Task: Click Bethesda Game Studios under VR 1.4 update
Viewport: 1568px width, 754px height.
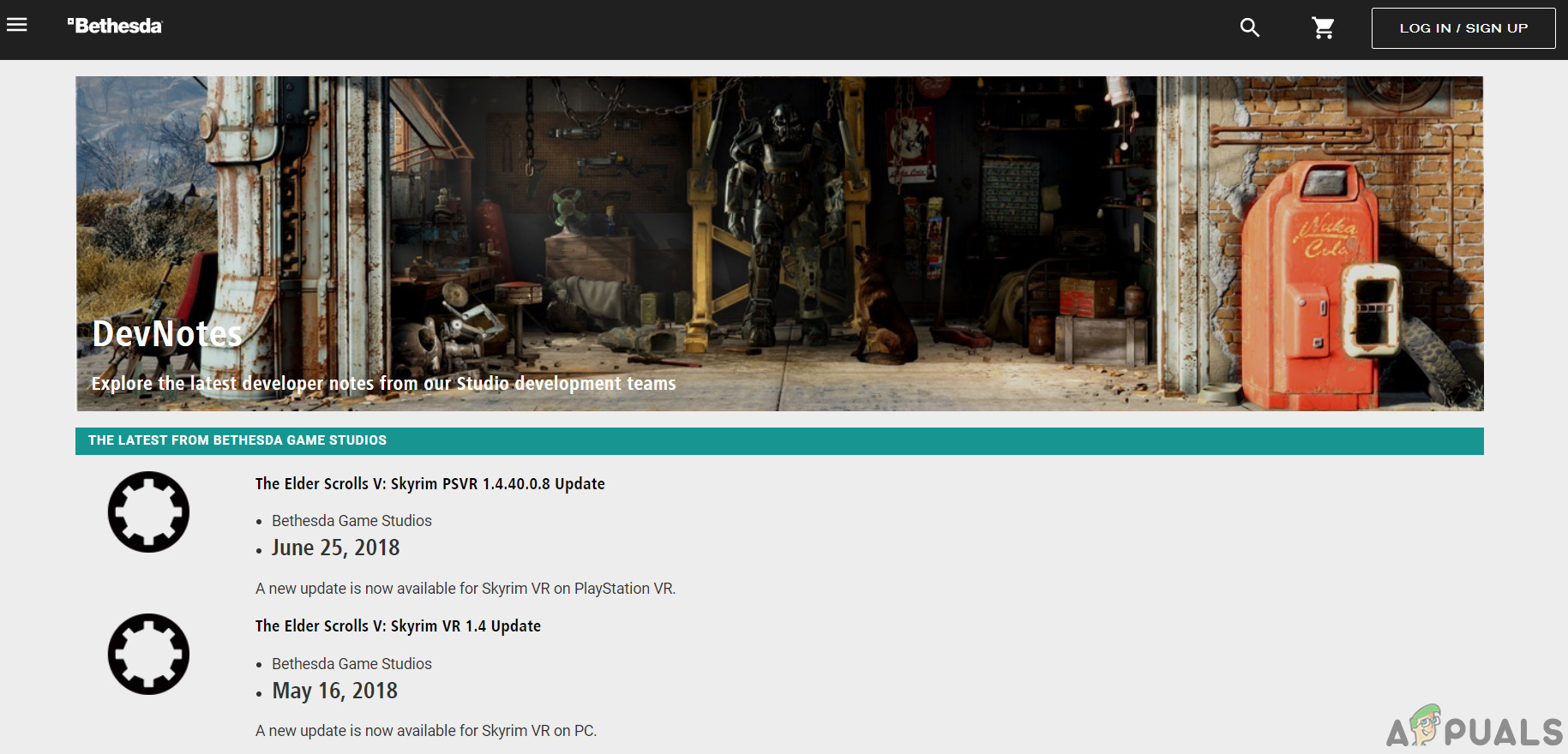Action: coord(351,664)
